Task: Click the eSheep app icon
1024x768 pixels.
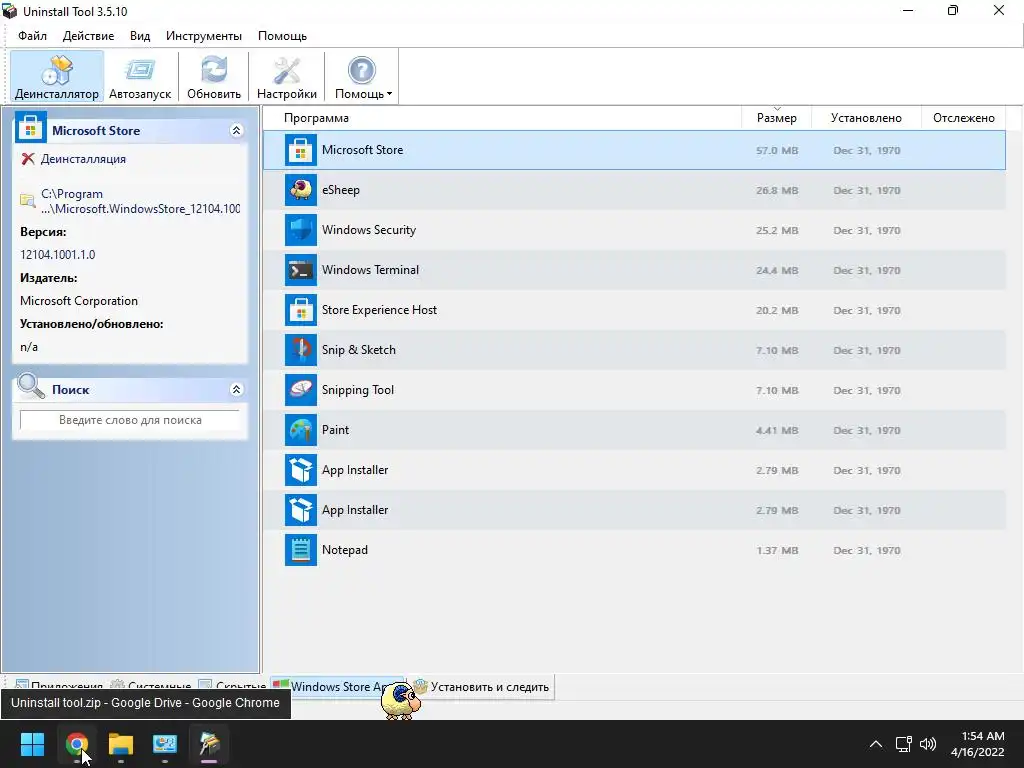Action: 301,190
